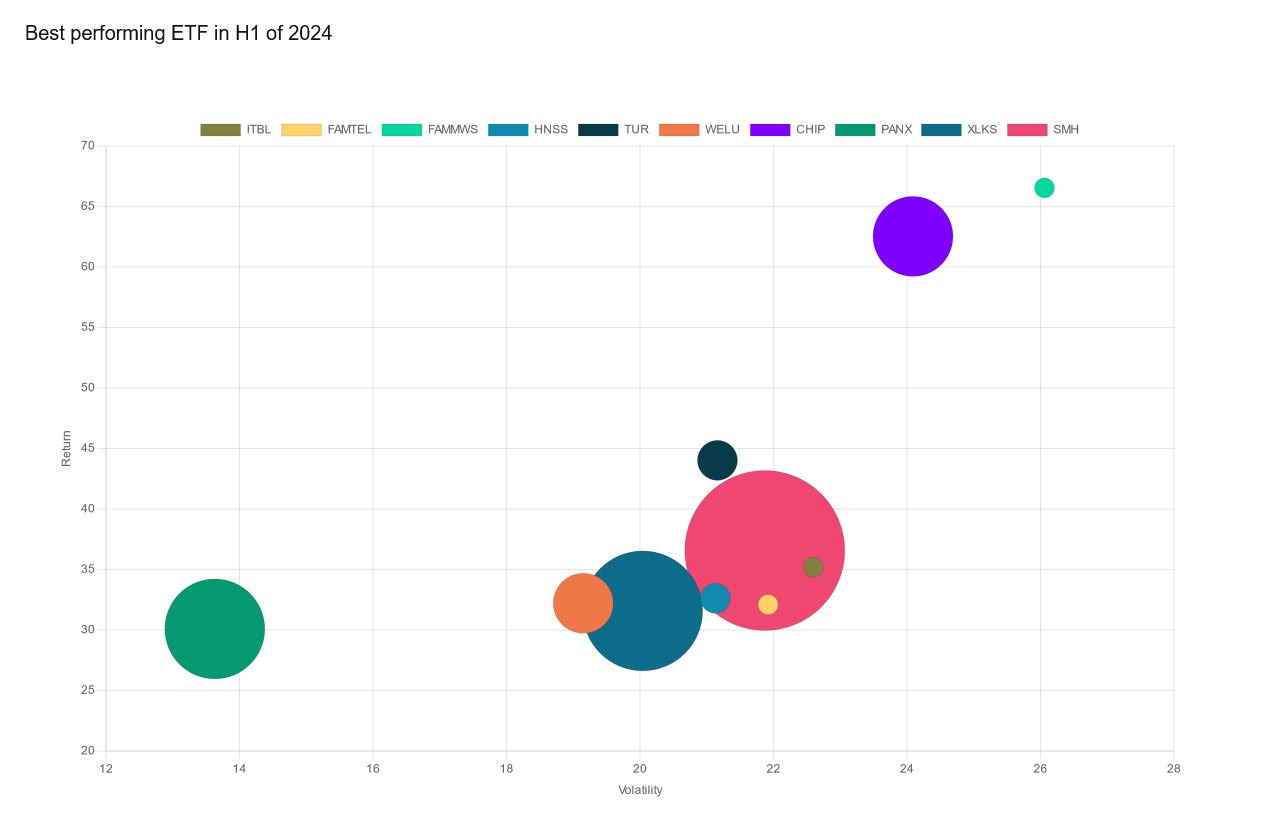Click the x-axis tick value 22

773,769
